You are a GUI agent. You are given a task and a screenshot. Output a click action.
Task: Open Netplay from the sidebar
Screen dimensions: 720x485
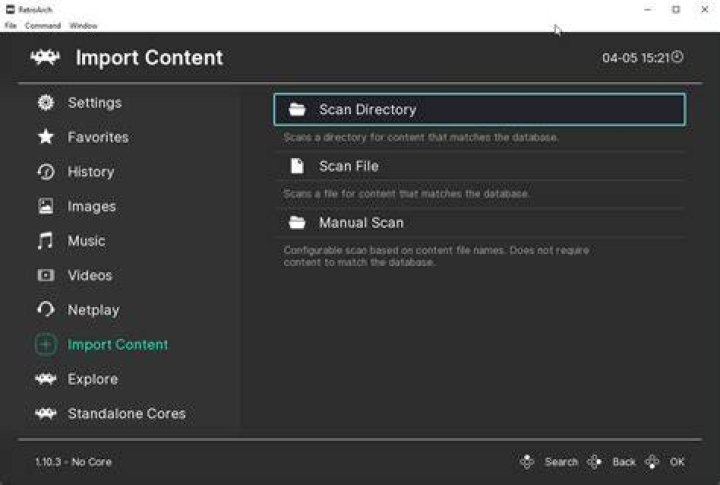click(94, 310)
